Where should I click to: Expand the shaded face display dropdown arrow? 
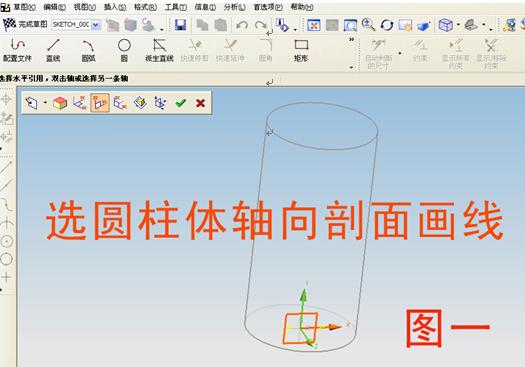coord(483,24)
